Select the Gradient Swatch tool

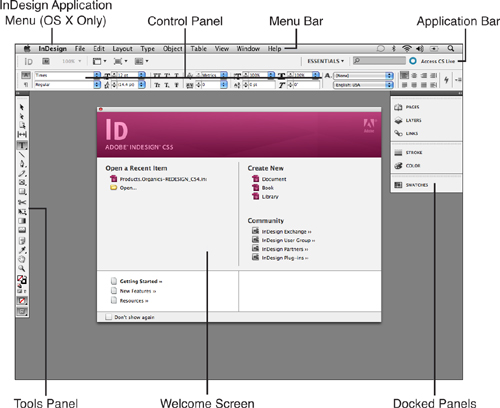tap(22, 221)
